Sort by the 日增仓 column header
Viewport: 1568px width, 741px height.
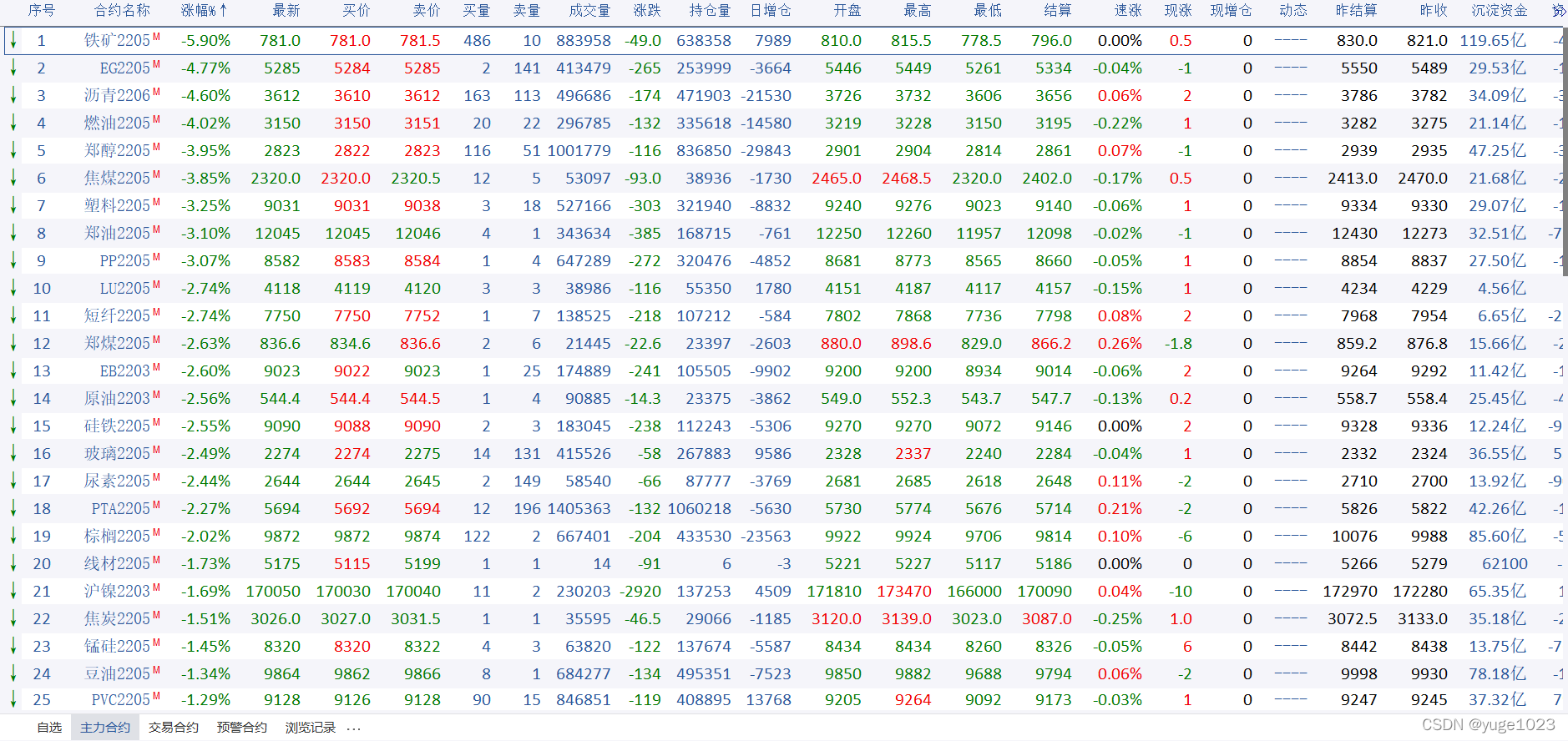click(771, 11)
